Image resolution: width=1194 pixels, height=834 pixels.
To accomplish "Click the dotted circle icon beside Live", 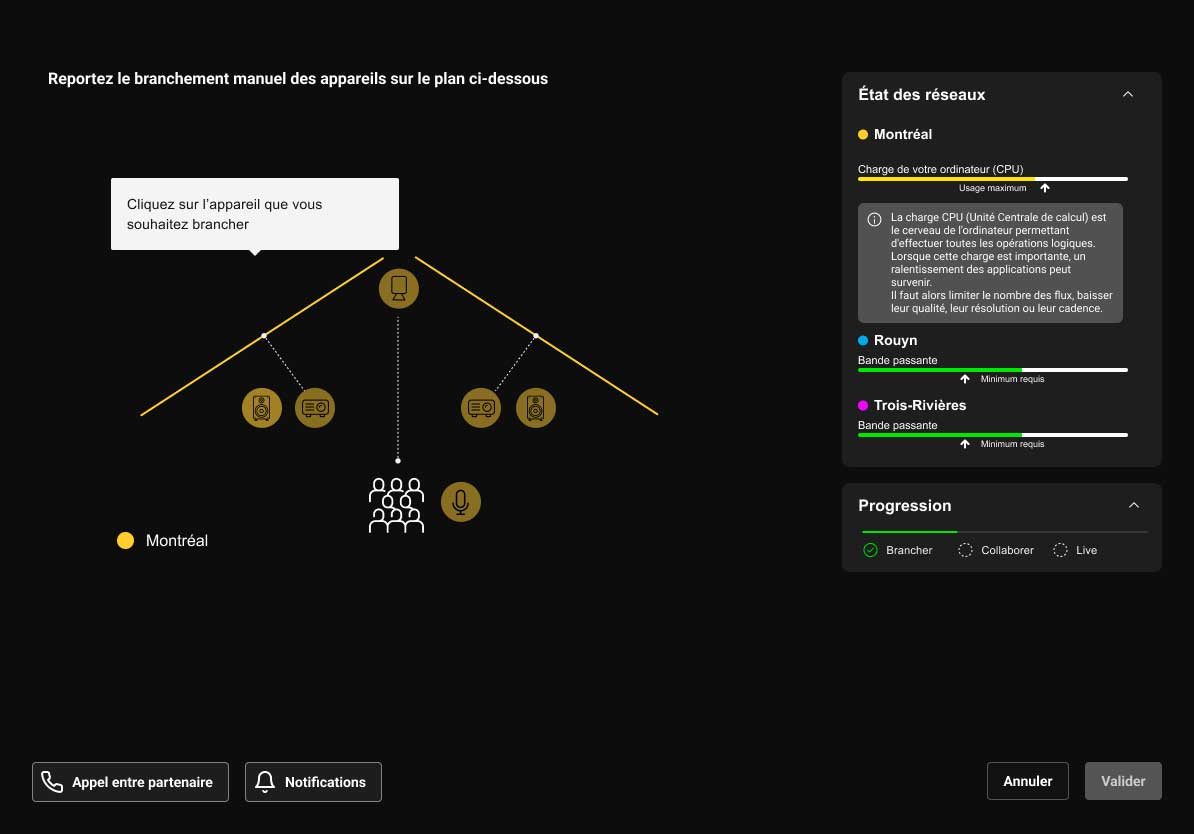I will click(x=1060, y=550).
